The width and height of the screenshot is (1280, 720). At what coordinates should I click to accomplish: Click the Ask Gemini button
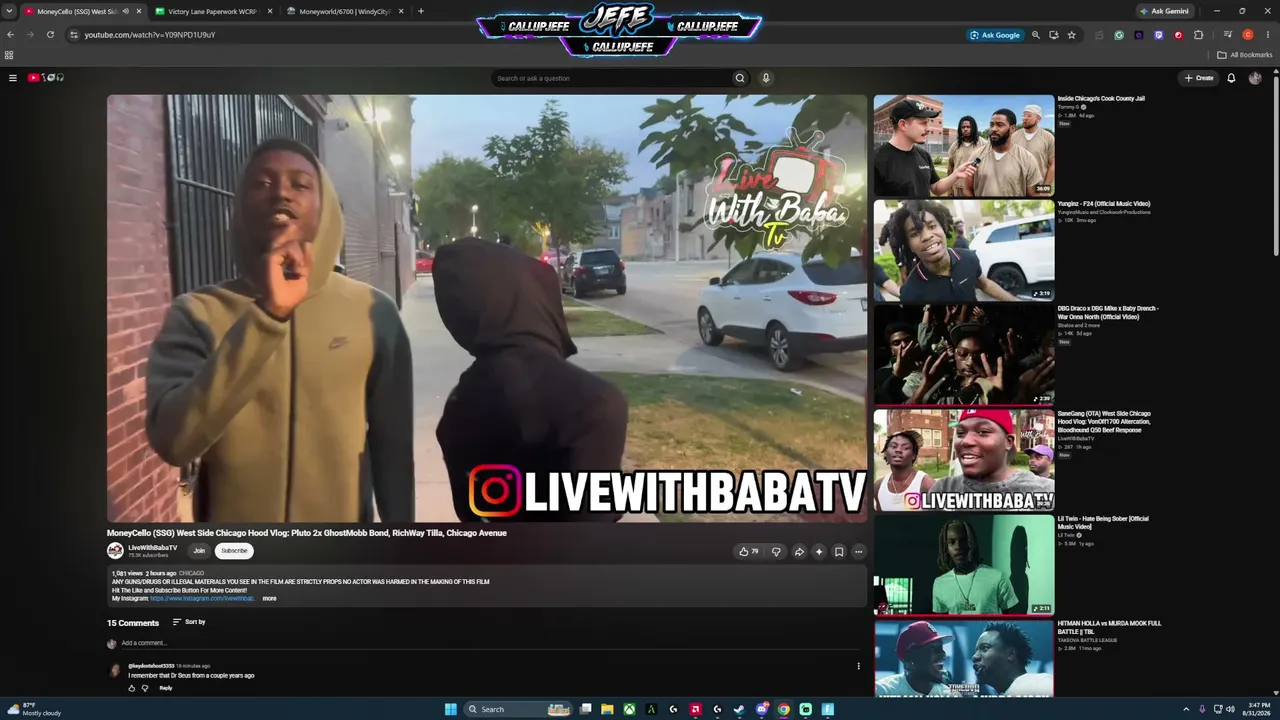pyautogui.click(x=1163, y=11)
